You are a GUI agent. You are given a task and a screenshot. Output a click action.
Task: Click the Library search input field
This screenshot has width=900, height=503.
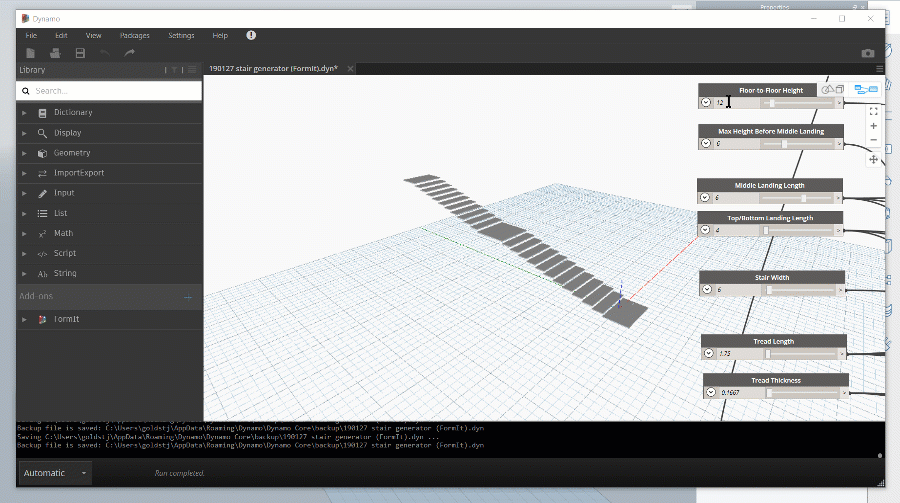(x=109, y=91)
